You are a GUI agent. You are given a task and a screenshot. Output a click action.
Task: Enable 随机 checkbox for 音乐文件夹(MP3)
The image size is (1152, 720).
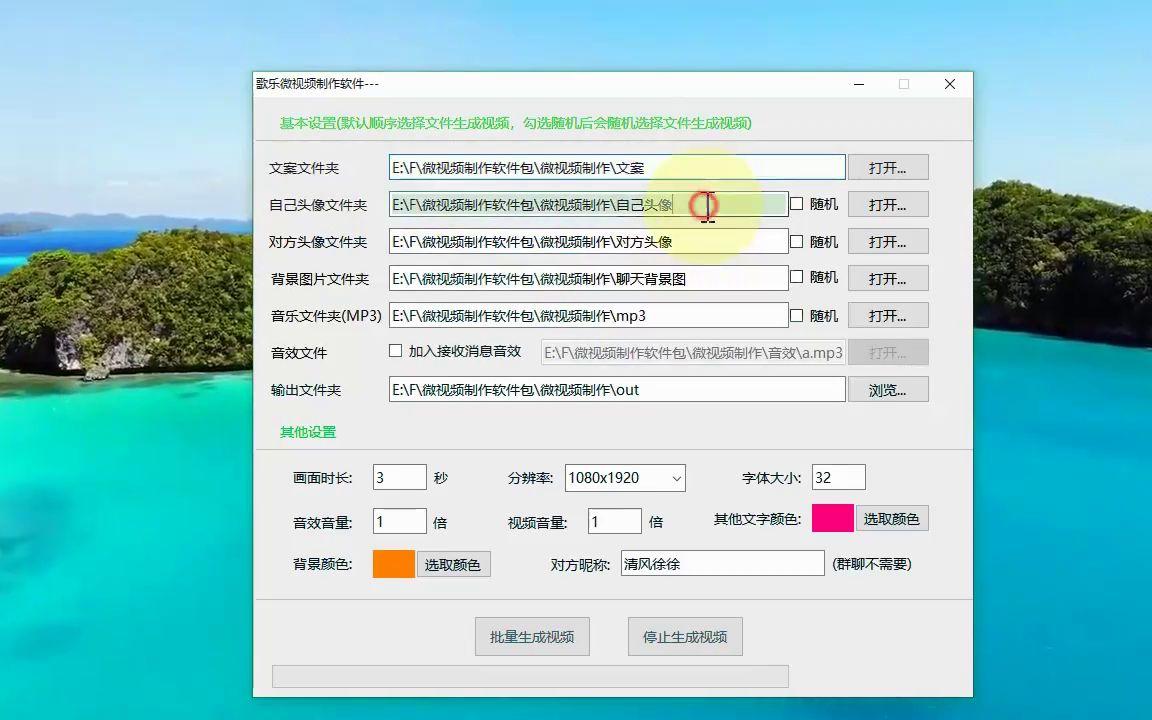[x=796, y=315]
